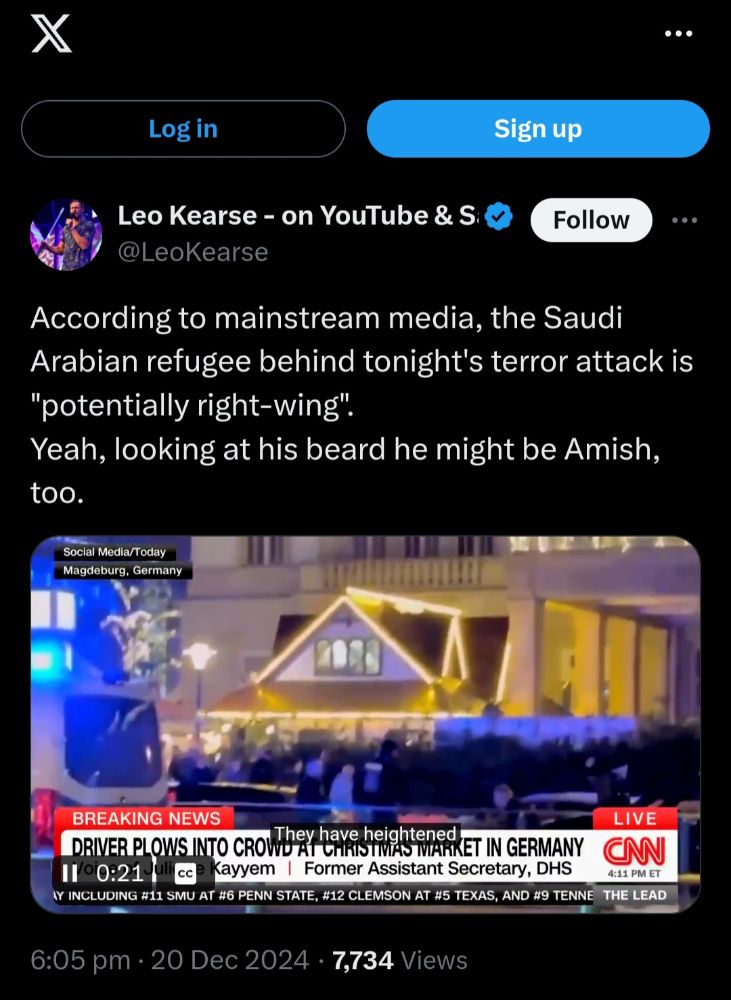The width and height of the screenshot is (731, 1000).
Task: Click the red LIVE badge in video
Action: point(635,818)
